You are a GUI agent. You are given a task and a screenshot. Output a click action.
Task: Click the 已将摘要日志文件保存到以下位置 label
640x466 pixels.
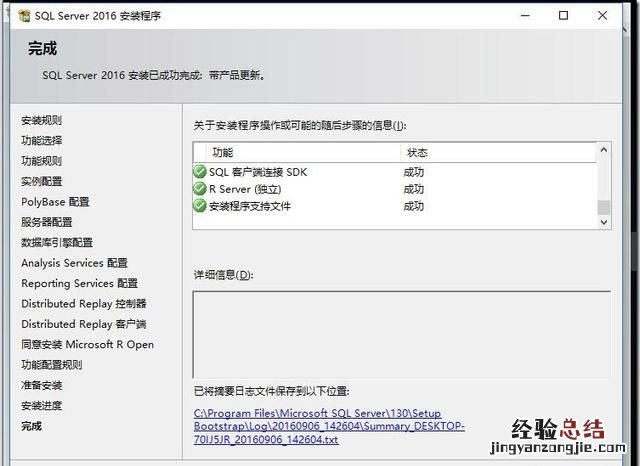tap(271, 391)
